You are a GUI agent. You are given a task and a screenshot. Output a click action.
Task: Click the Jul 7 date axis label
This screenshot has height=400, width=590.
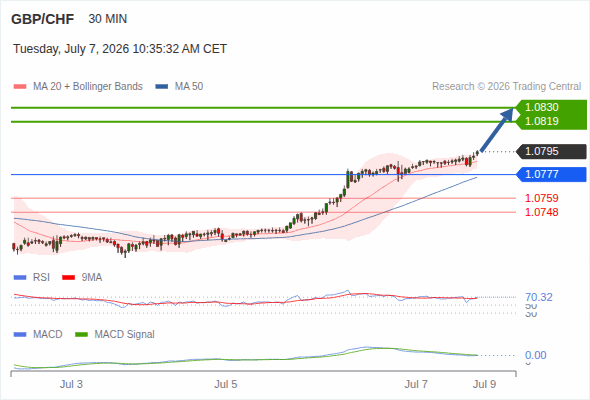point(416,384)
